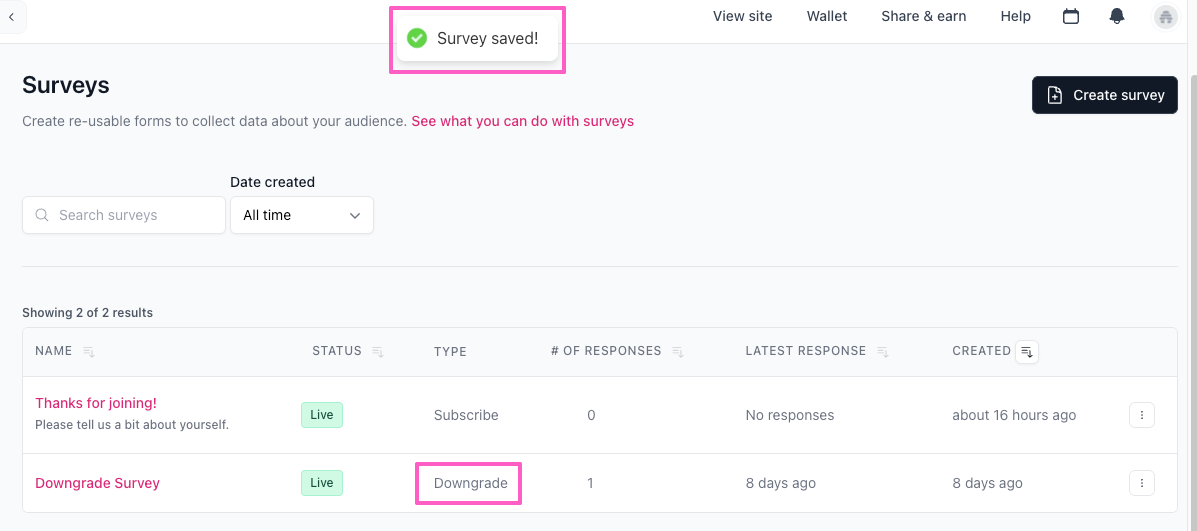
Task: Open options menu for Downgrade Survey row
Action: 1142,483
